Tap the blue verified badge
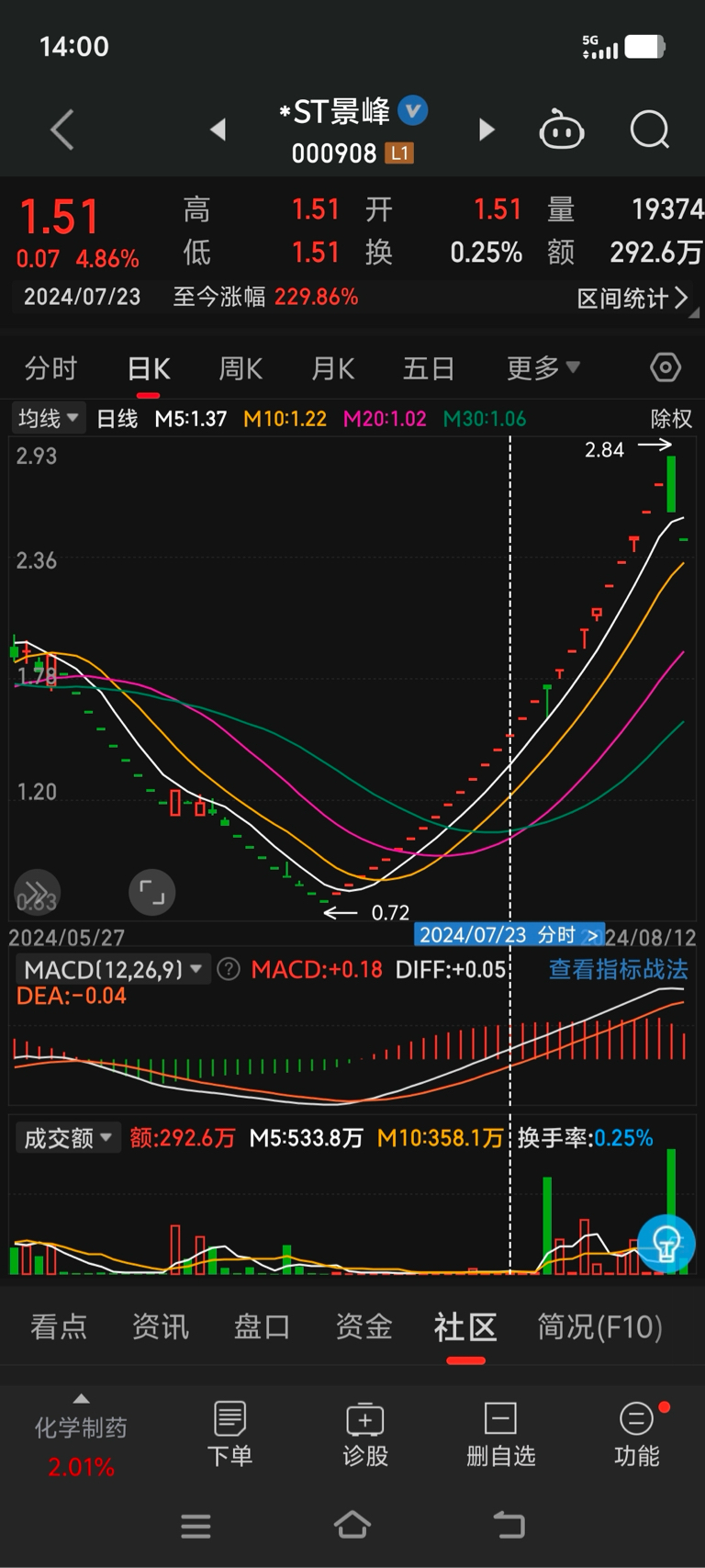 413,111
